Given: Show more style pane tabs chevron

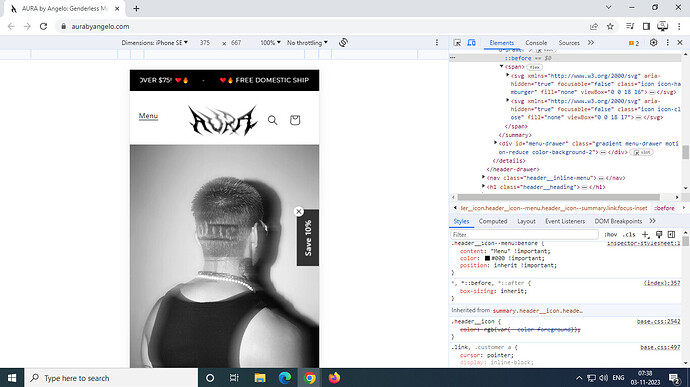Looking at the screenshot, I should pyautogui.click(x=652, y=221).
